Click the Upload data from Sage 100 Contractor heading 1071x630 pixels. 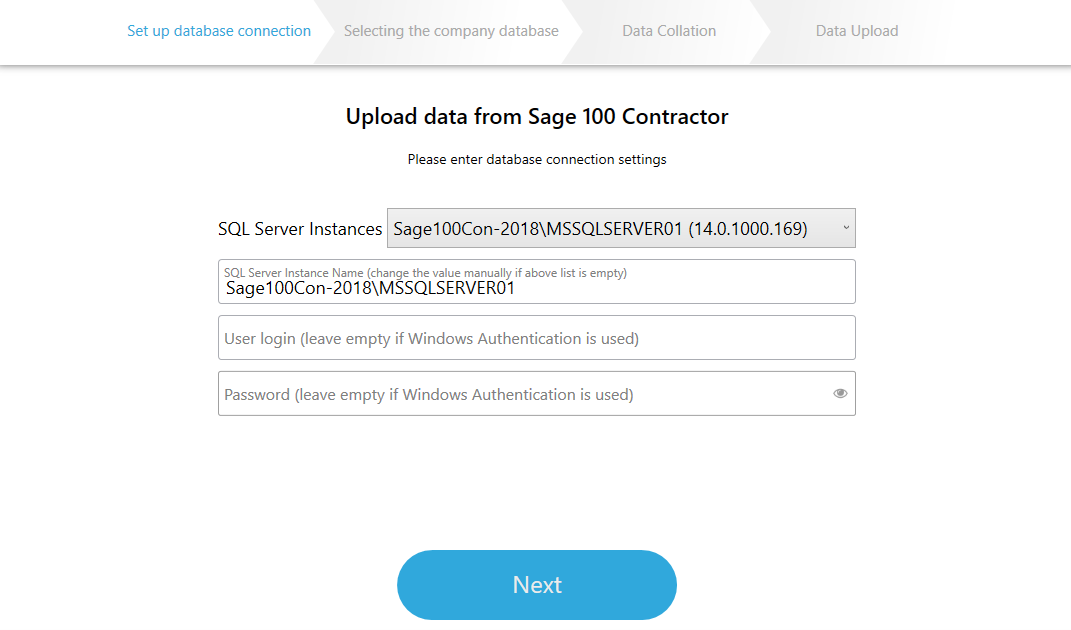(537, 117)
